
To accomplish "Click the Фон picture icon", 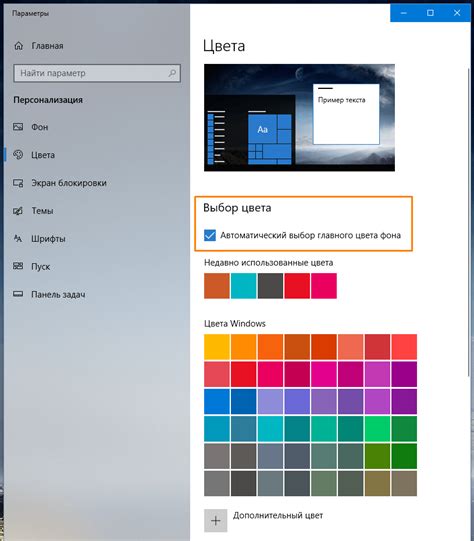I will click(18, 127).
